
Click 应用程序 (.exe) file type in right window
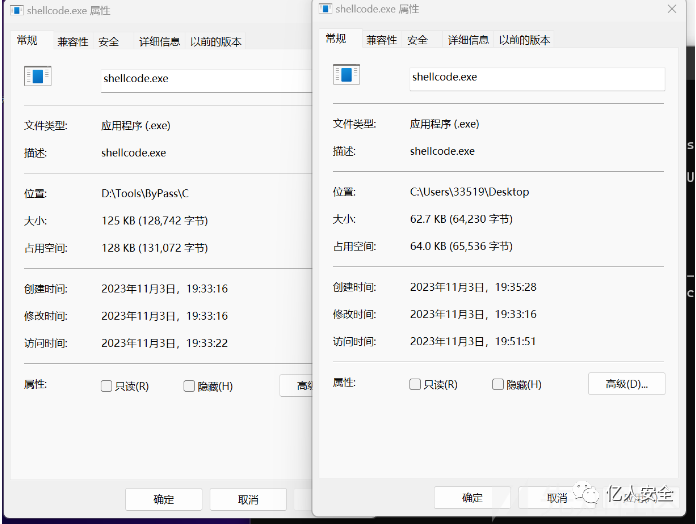(x=444, y=124)
